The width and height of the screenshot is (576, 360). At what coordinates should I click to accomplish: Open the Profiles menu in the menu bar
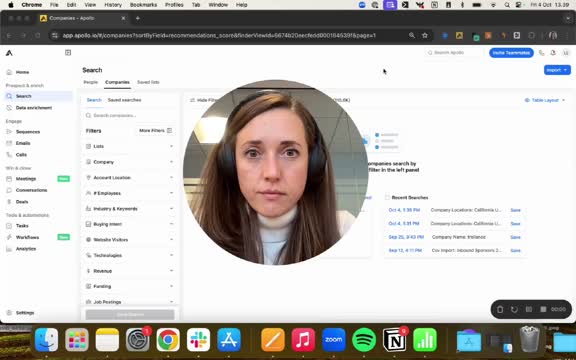click(x=174, y=5)
